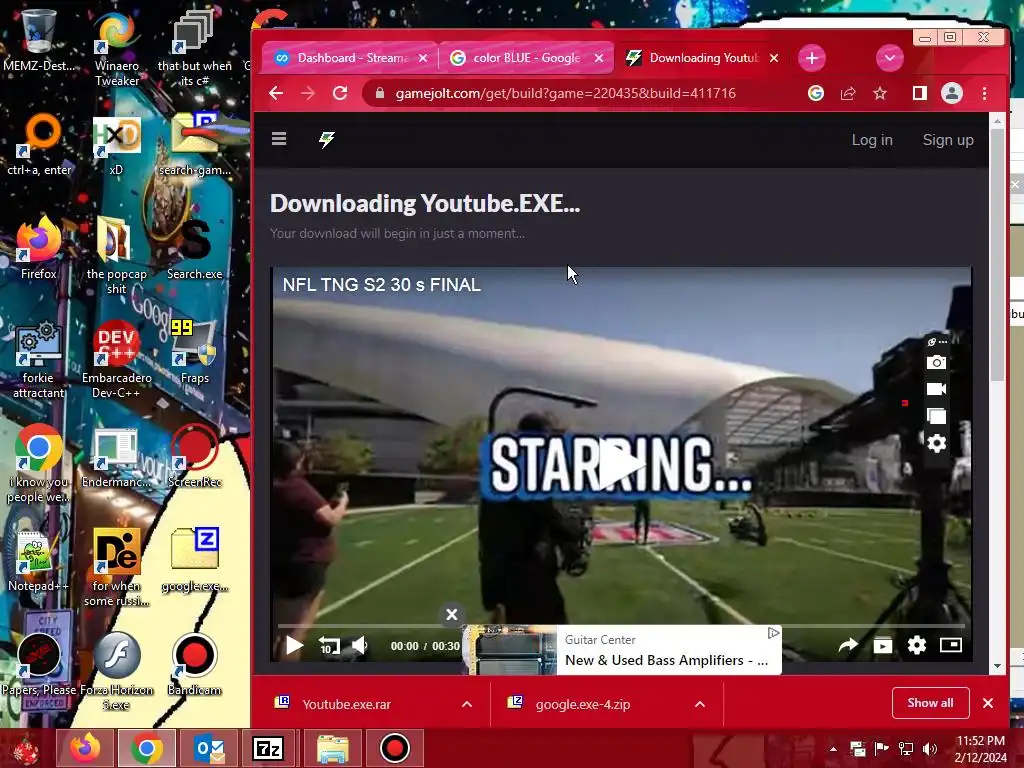Start recording with the video camera overlay icon

pyautogui.click(x=936, y=389)
